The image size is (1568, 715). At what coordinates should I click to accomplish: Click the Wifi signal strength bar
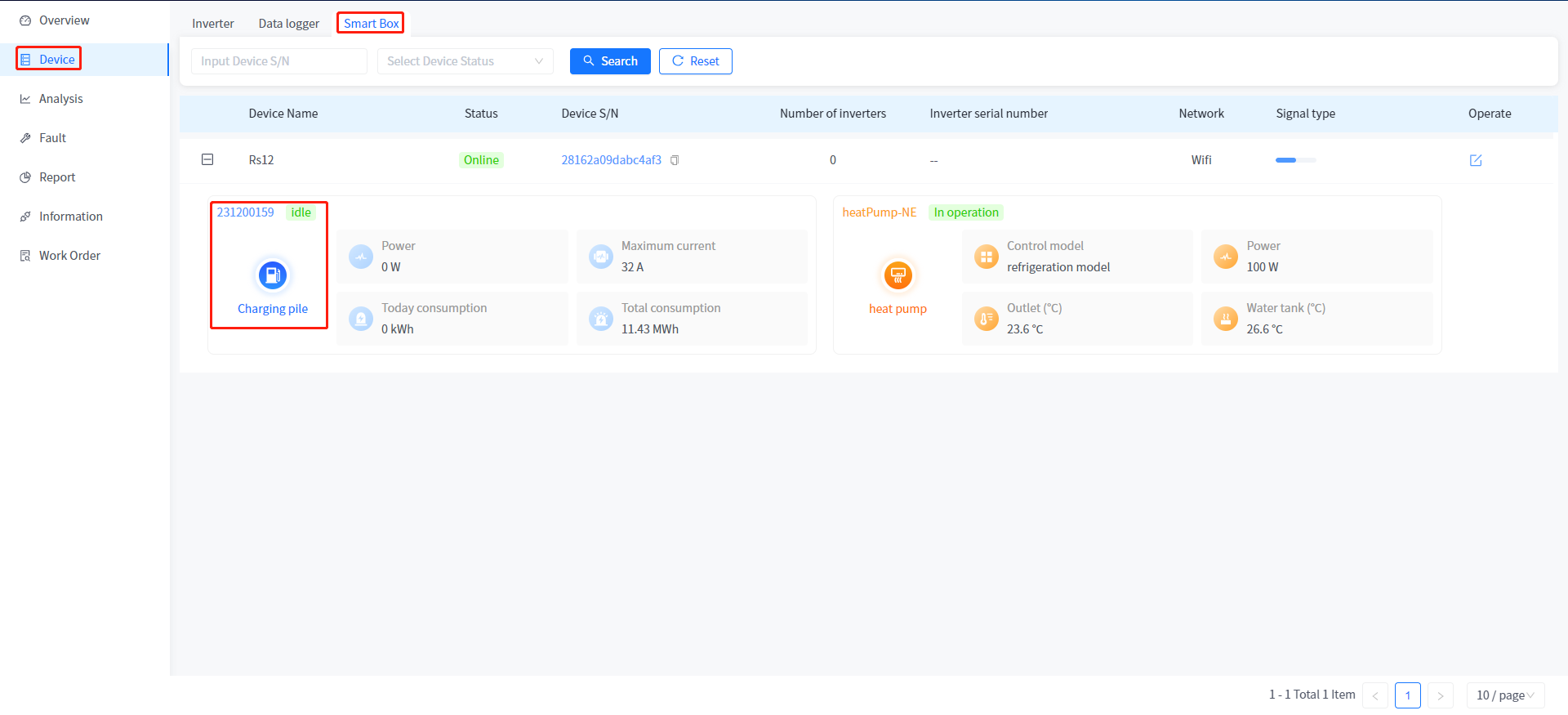[1295, 160]
